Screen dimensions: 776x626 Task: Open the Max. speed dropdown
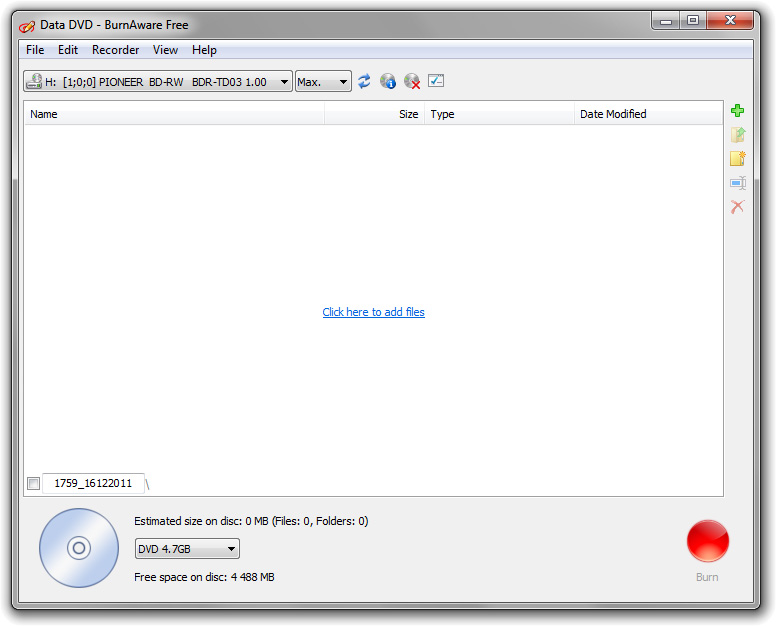323,81
